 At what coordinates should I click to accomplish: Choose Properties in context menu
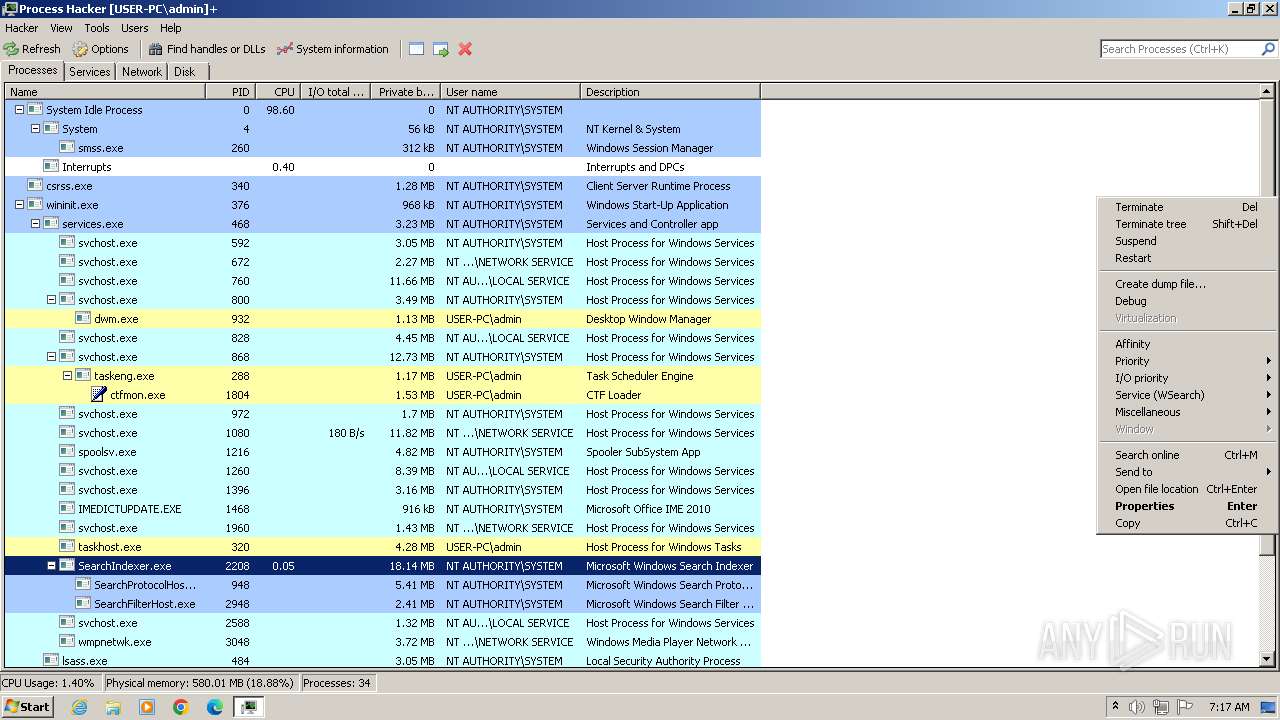tap(1186, 506)
